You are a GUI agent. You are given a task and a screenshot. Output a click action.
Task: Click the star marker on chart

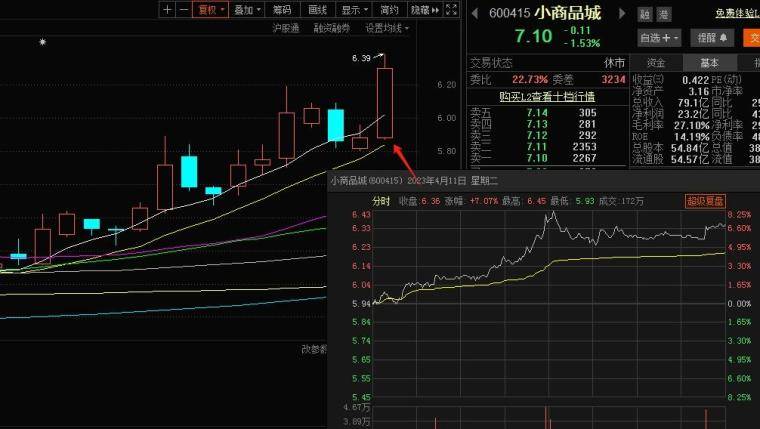43,42
